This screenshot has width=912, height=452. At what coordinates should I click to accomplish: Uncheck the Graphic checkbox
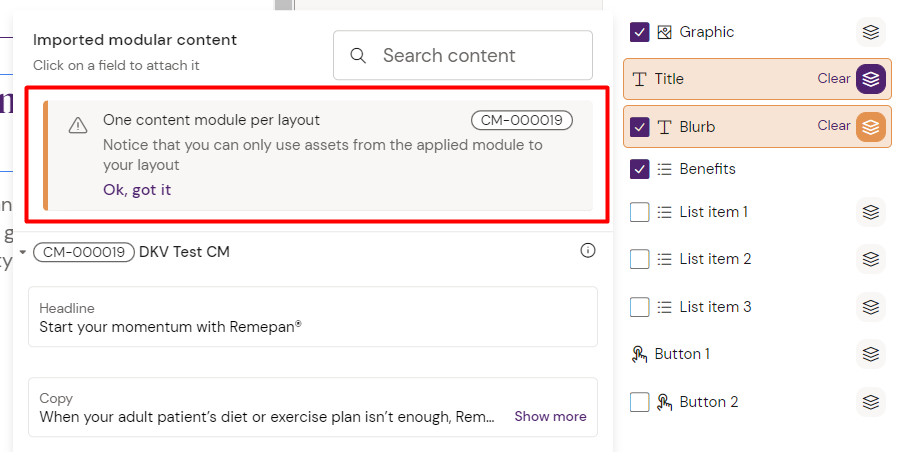[x=640, y=32]
